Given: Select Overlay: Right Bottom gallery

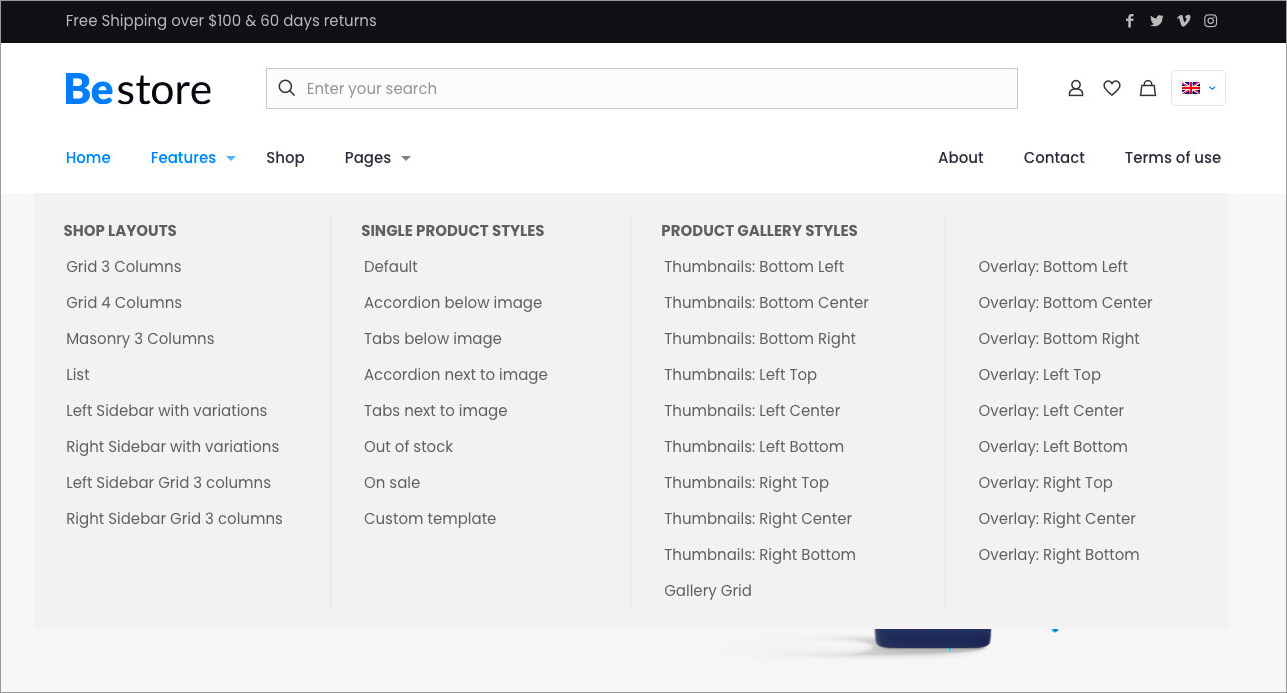Looking at the screenshot, I should [1059, 554].
